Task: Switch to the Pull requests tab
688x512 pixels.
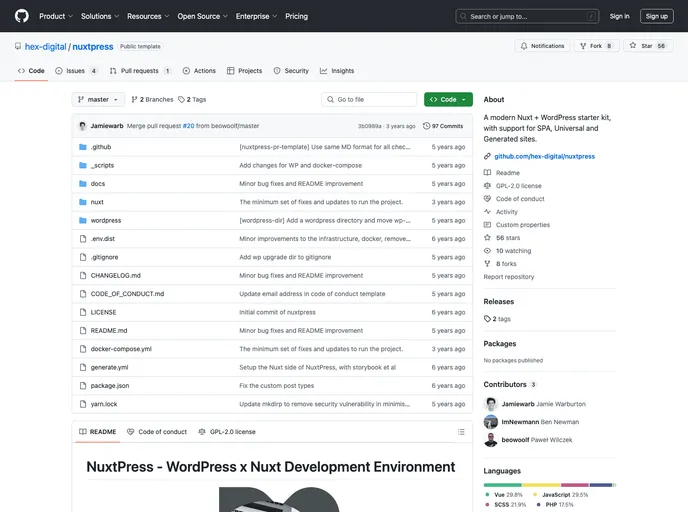Action: point(140,71)
